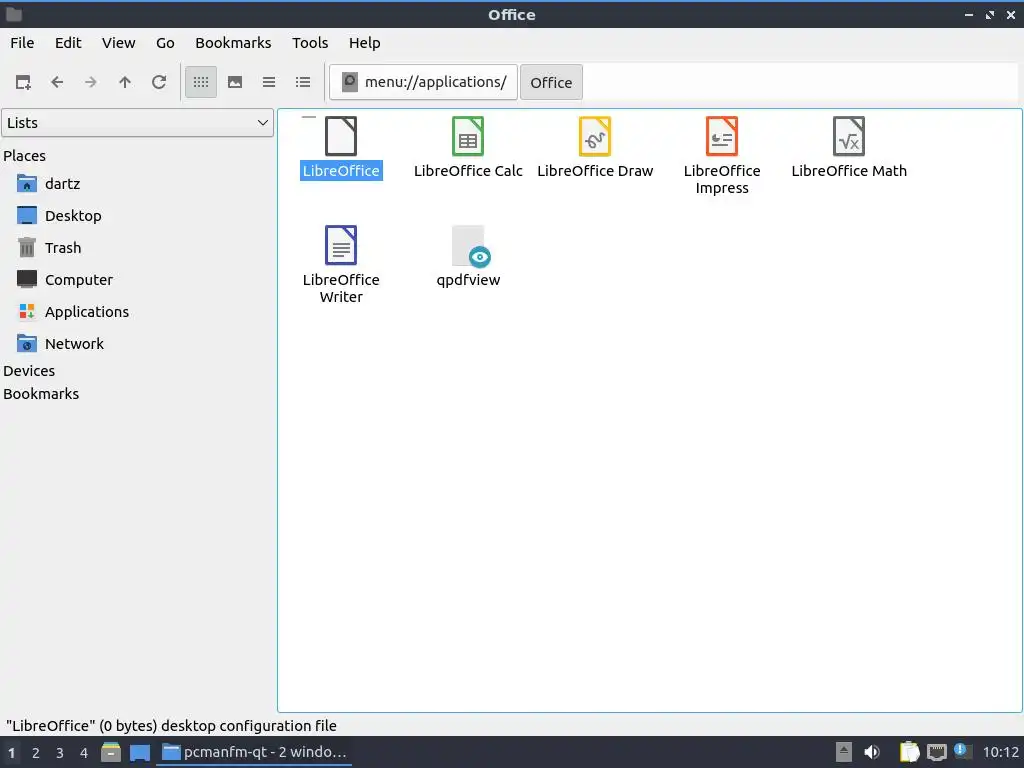Open the View menu
The height and width of the screenshot is (768, 1024).
118,43
